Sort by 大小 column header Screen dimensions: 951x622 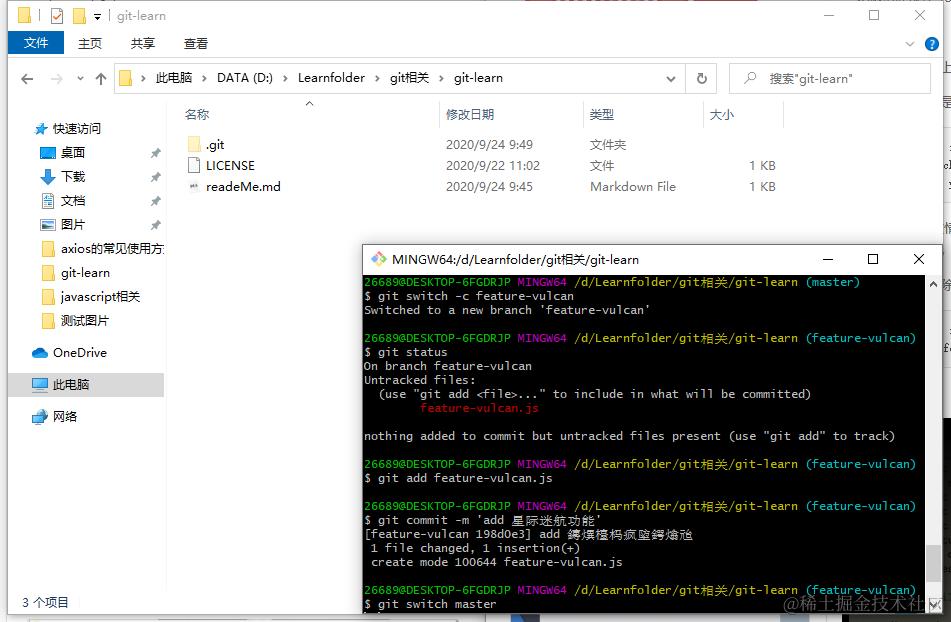(x=722, y=114)
